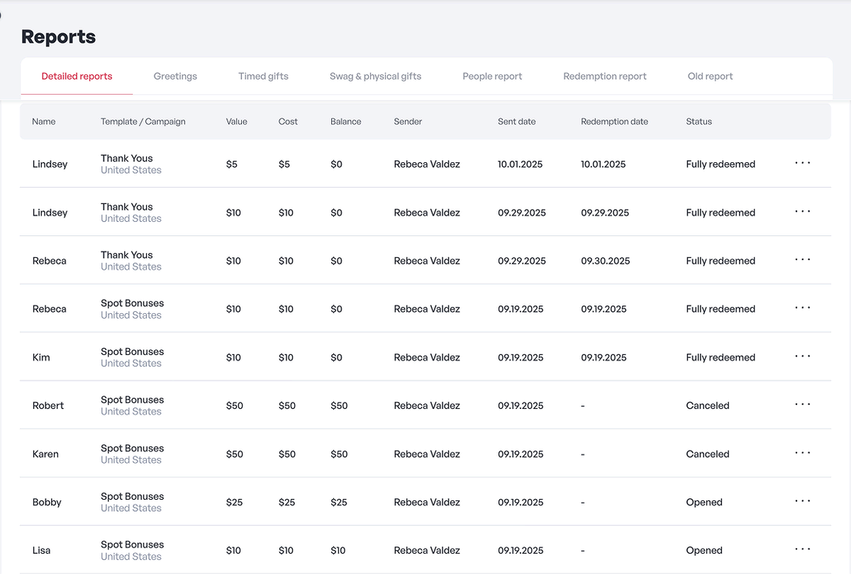The height and width of the screenshot is (574, 851).
Task: Click Spot Bonuses template in Kim's row
Action: 132,352
